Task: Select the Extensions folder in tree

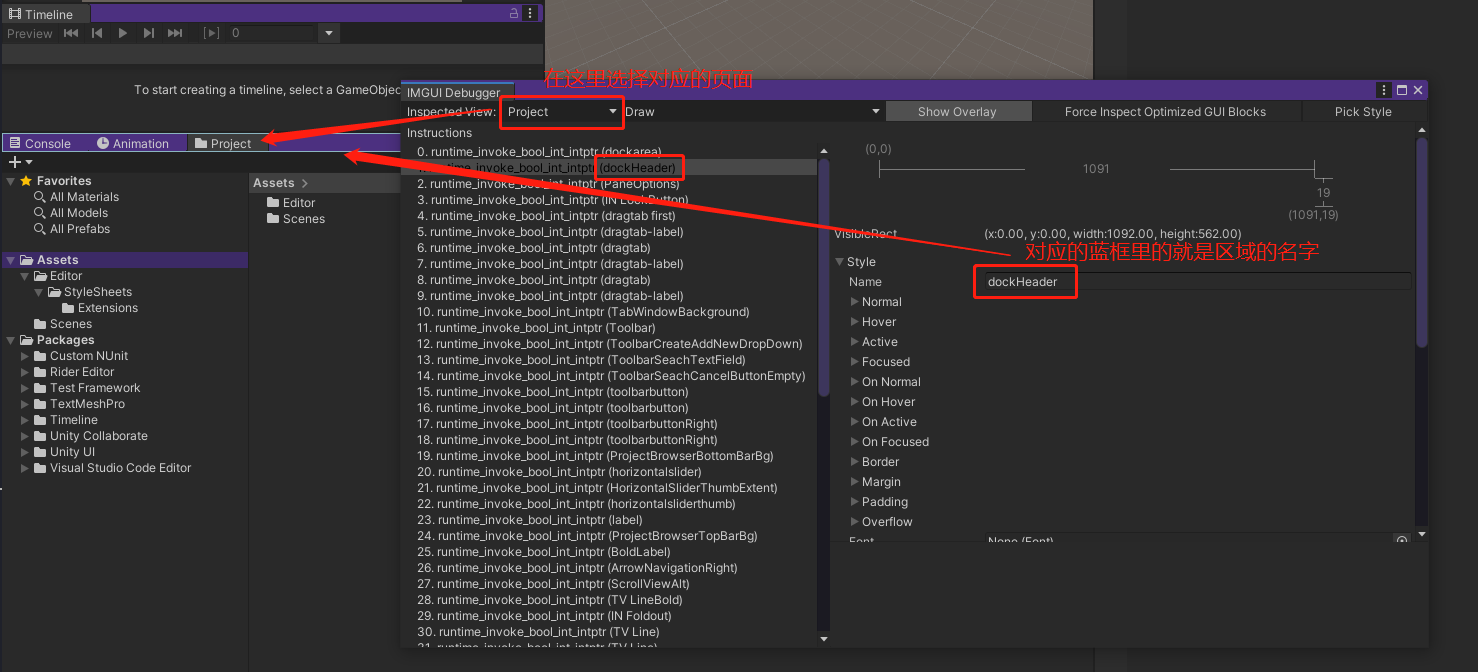Action: (100, 308)
